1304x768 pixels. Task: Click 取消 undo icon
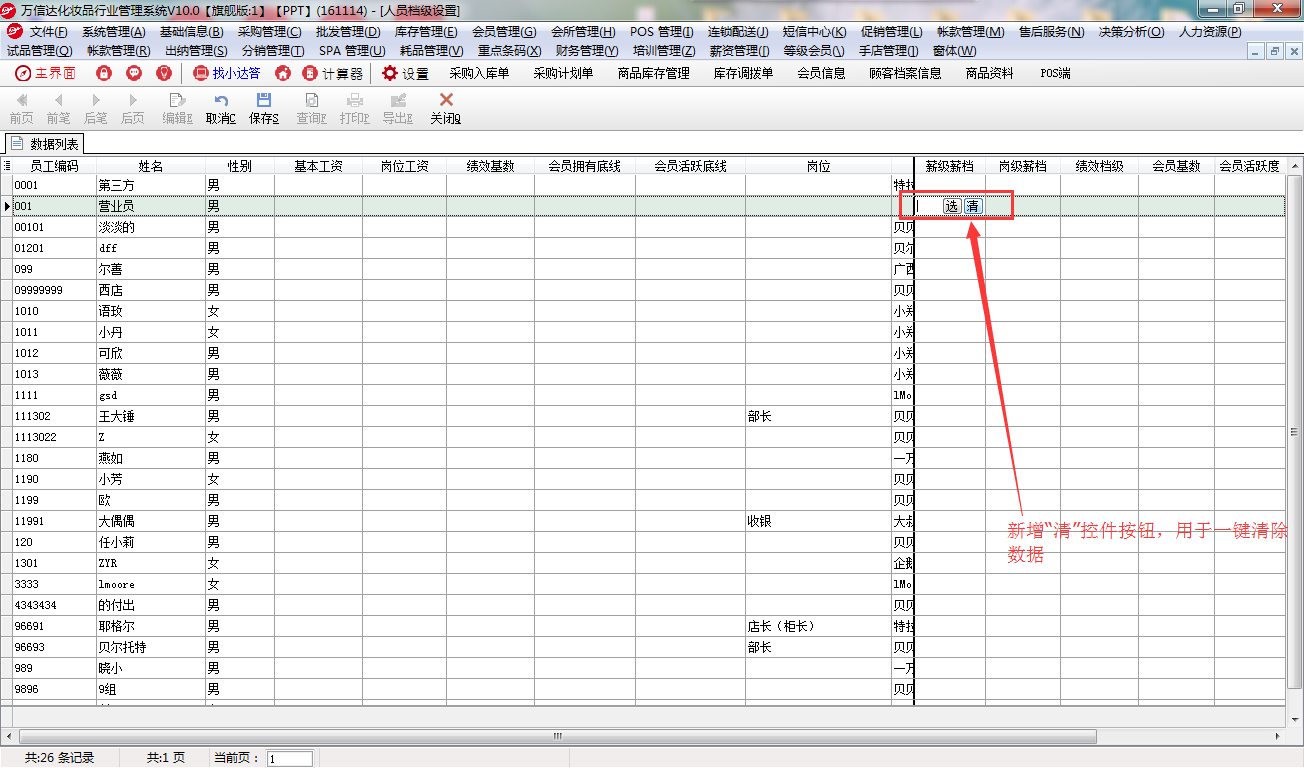(221, 109)
